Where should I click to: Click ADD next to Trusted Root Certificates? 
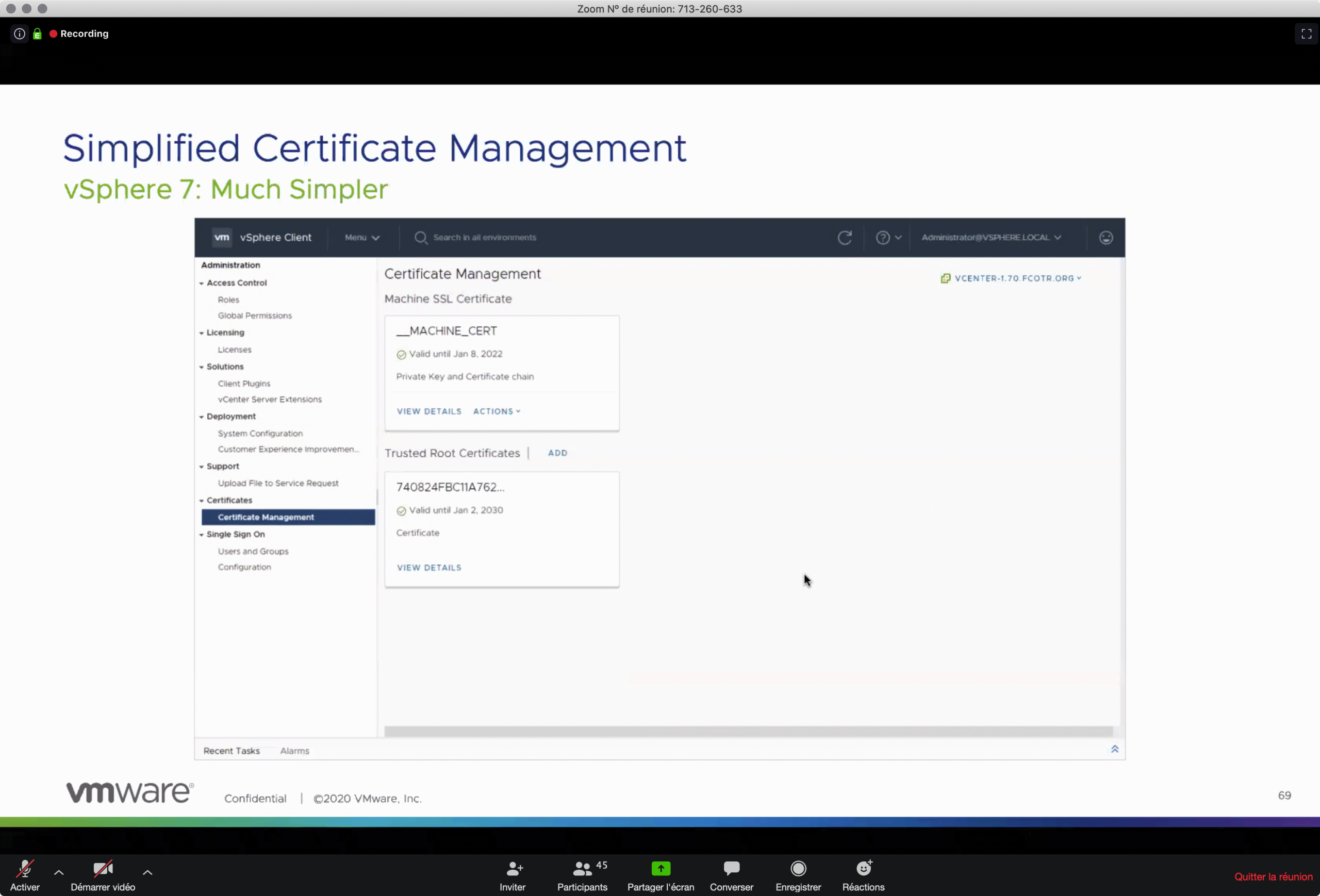click(557, 453)
